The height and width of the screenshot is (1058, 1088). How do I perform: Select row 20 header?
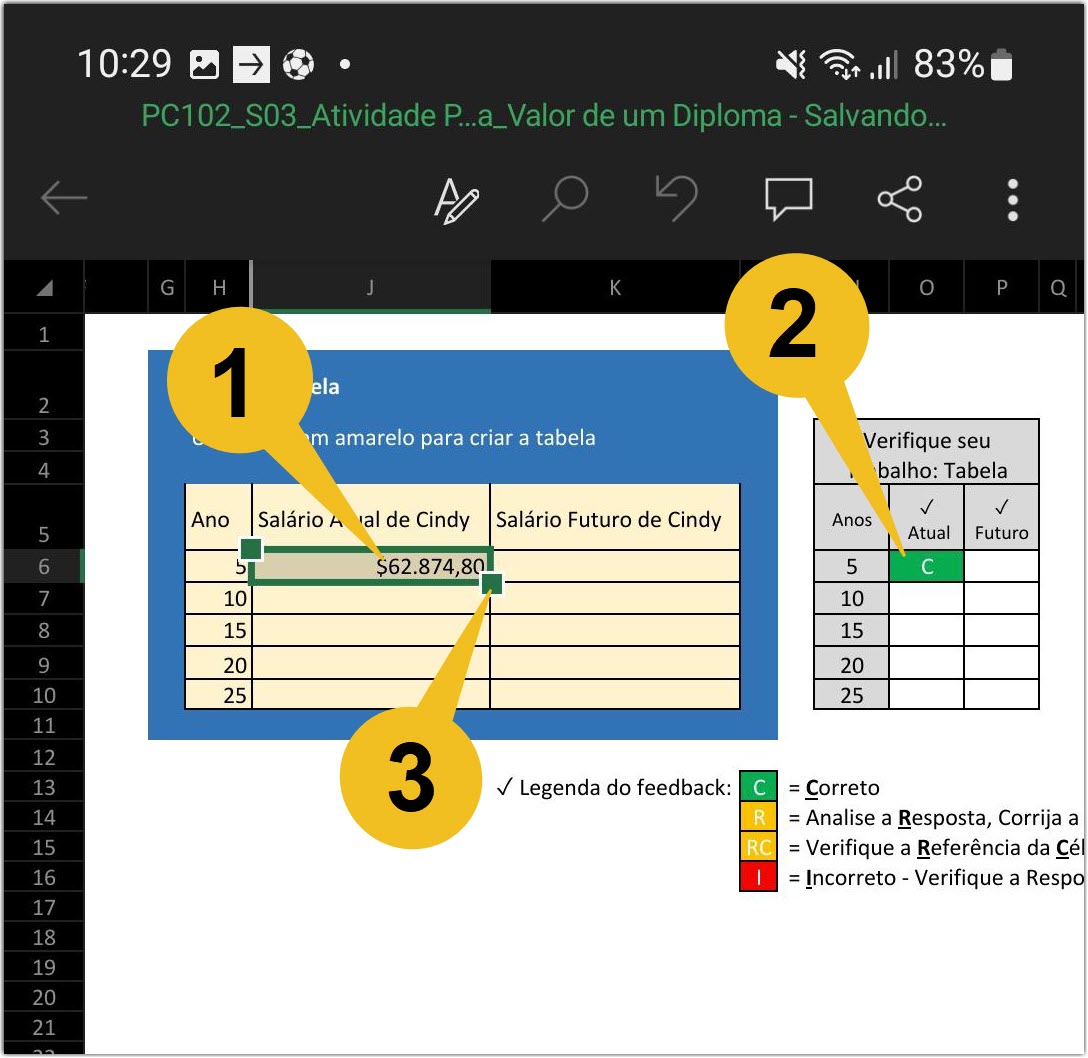(x=44, y=997)
